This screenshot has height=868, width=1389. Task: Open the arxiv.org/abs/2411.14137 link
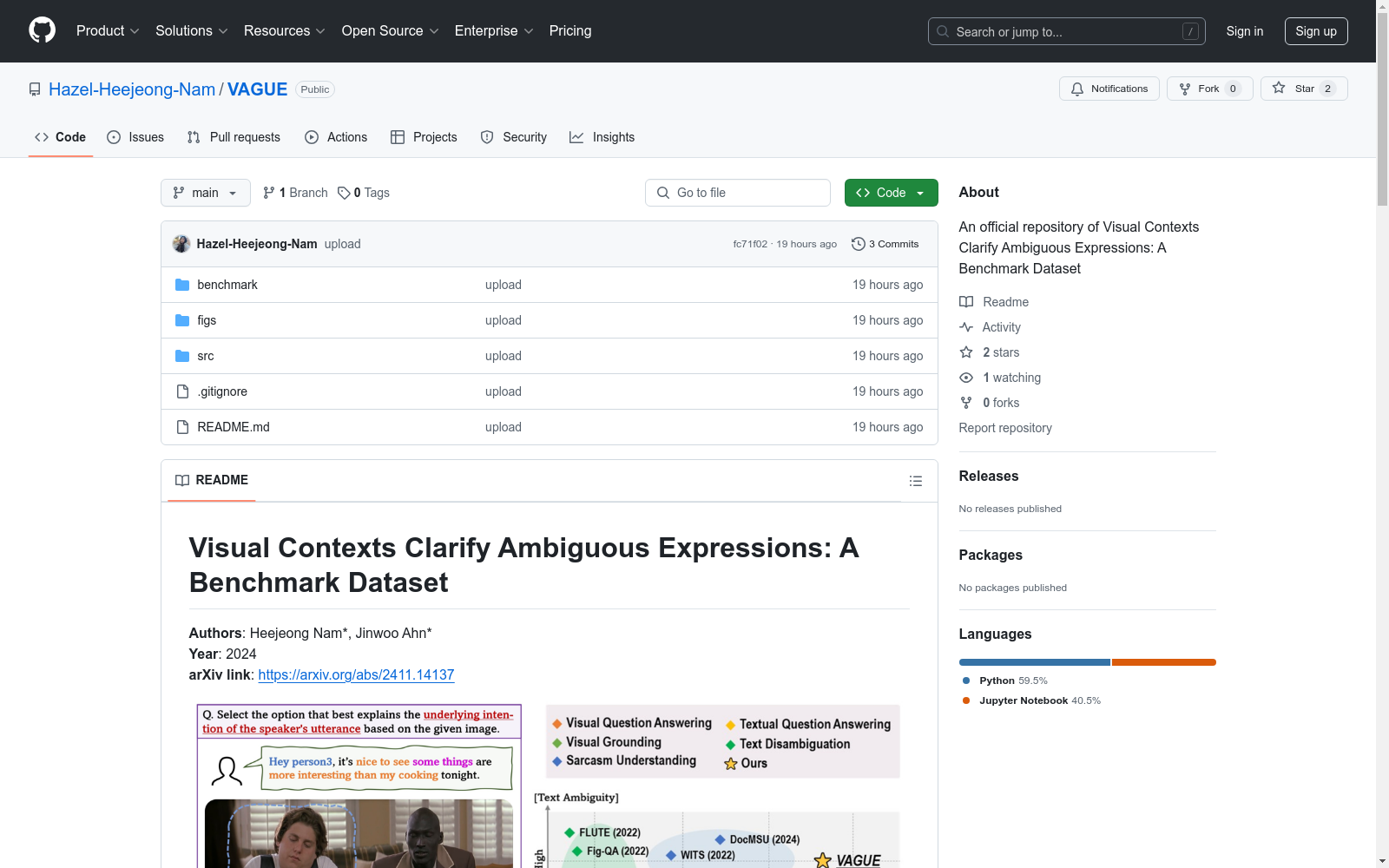(356, 674)
